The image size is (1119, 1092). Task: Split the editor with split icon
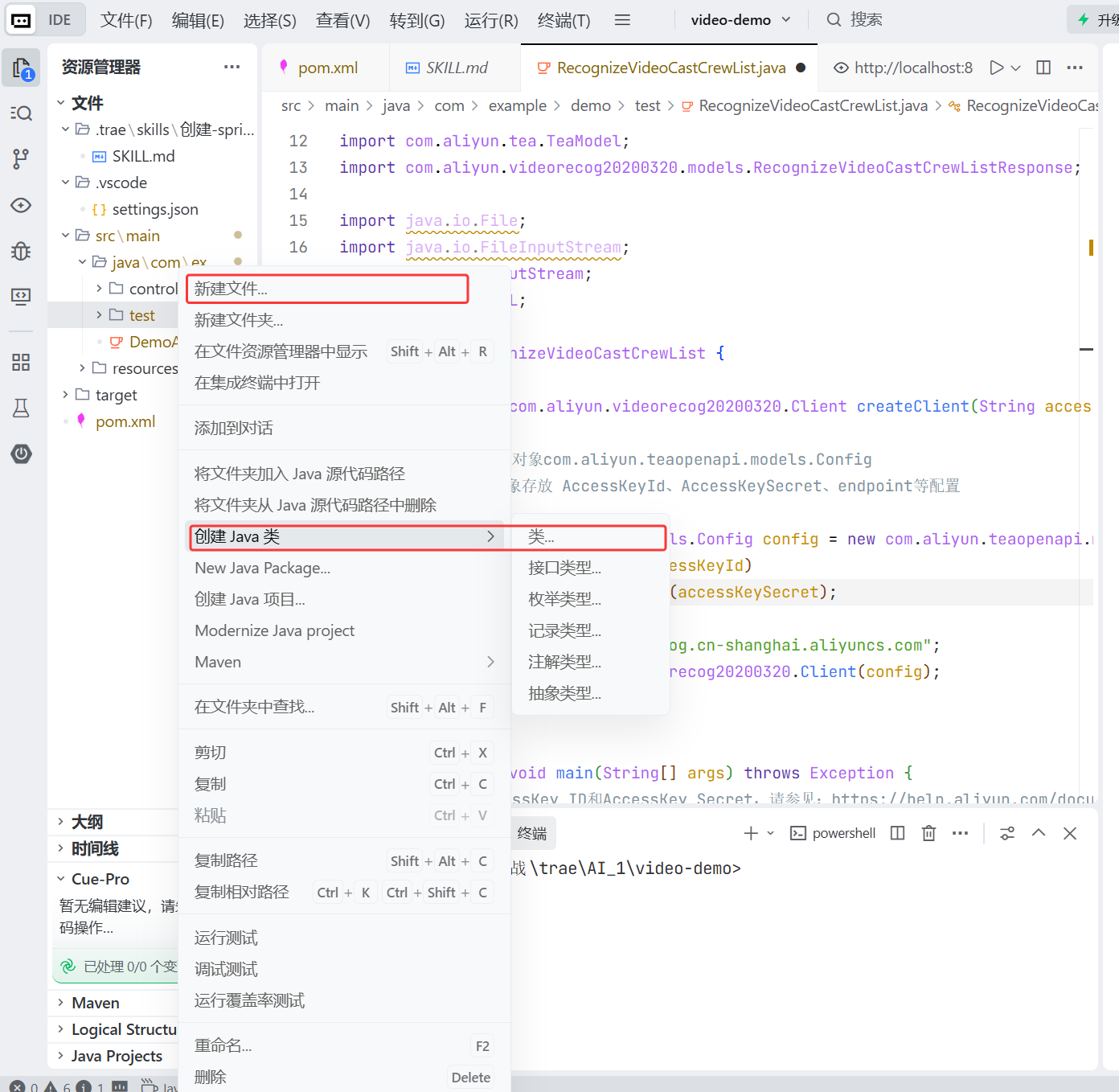coord(1043,68)
